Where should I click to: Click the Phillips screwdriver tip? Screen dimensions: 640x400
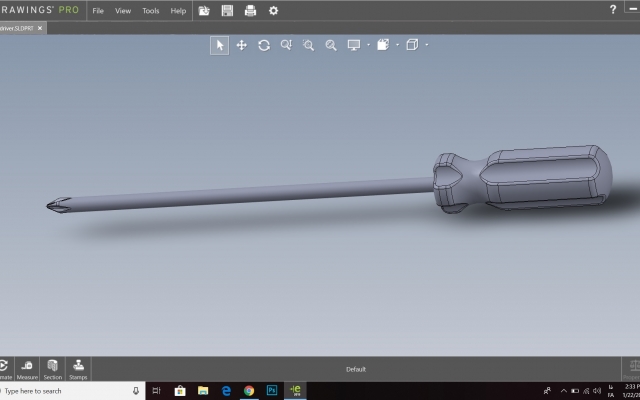(x=58, y=205)
